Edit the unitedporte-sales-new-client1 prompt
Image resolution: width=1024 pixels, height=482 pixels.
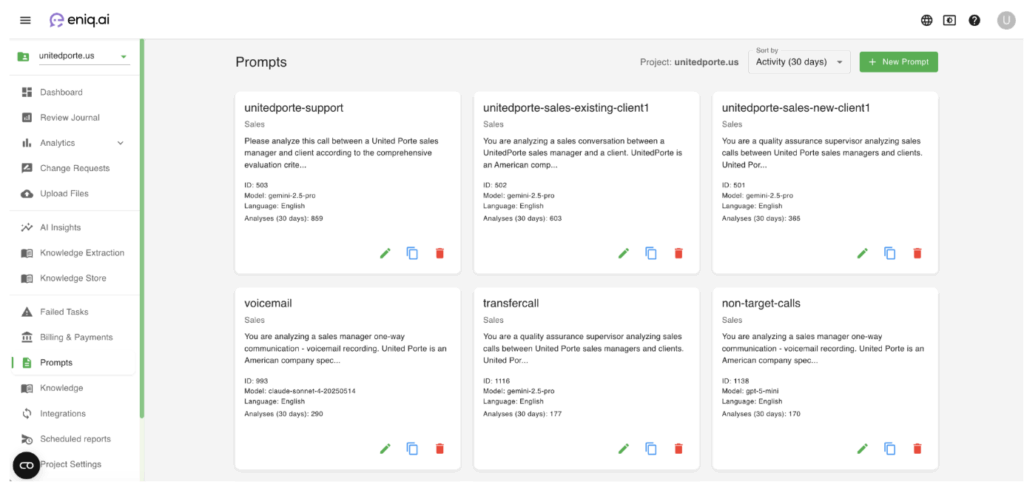tap(863, 253)
